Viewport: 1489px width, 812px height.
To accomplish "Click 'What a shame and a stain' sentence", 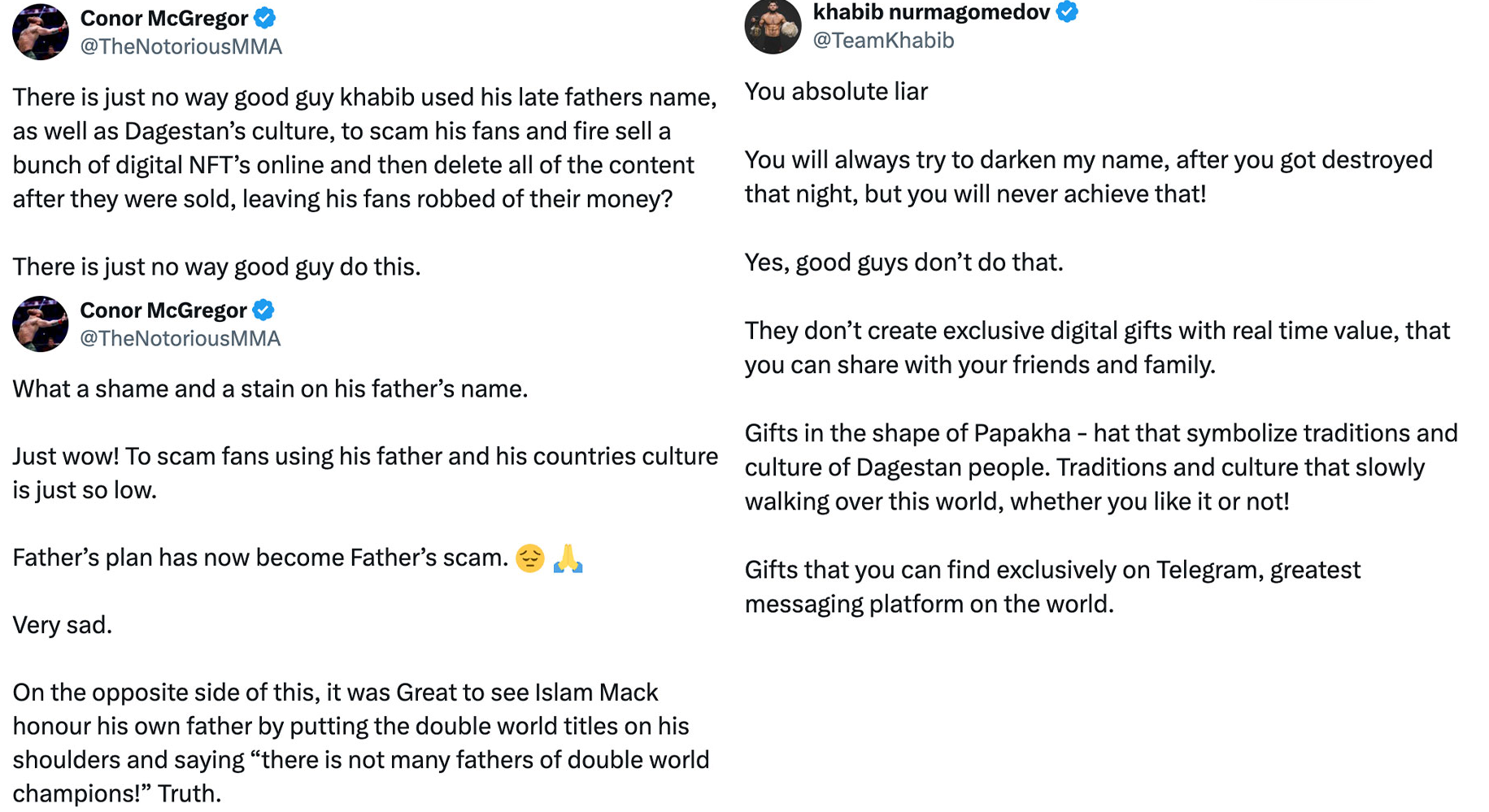I will pos(270,389).
